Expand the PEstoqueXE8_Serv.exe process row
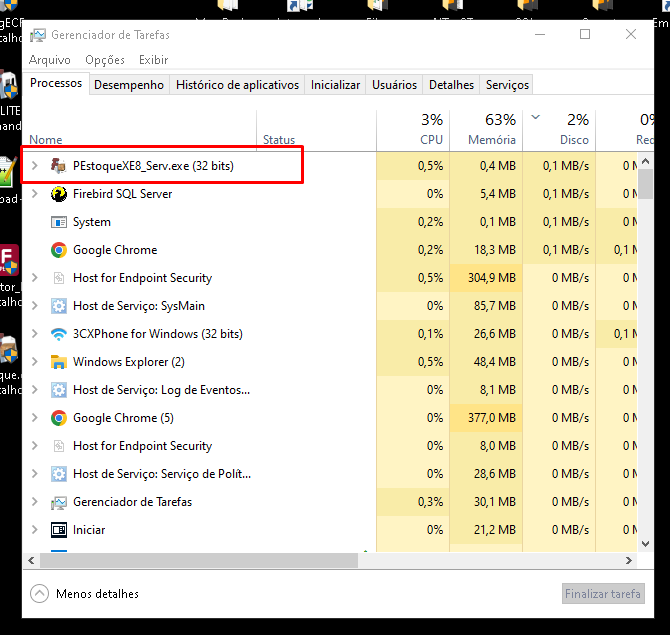 35,165
